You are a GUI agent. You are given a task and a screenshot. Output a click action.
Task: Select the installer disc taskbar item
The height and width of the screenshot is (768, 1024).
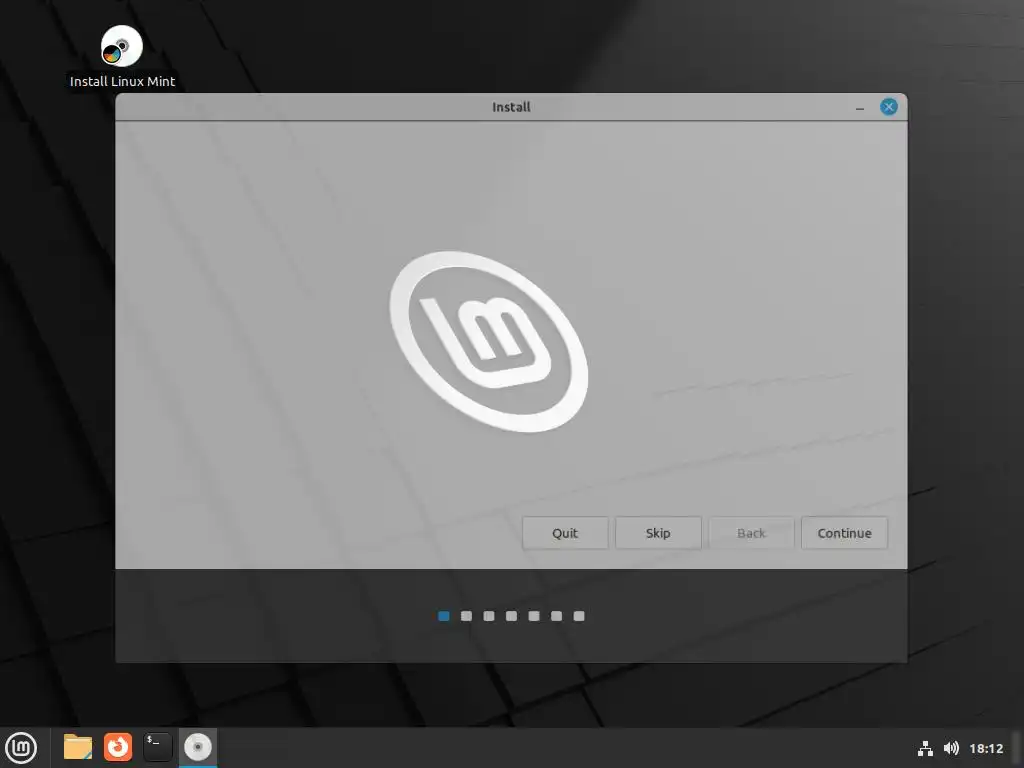click(x=198, y=747)
